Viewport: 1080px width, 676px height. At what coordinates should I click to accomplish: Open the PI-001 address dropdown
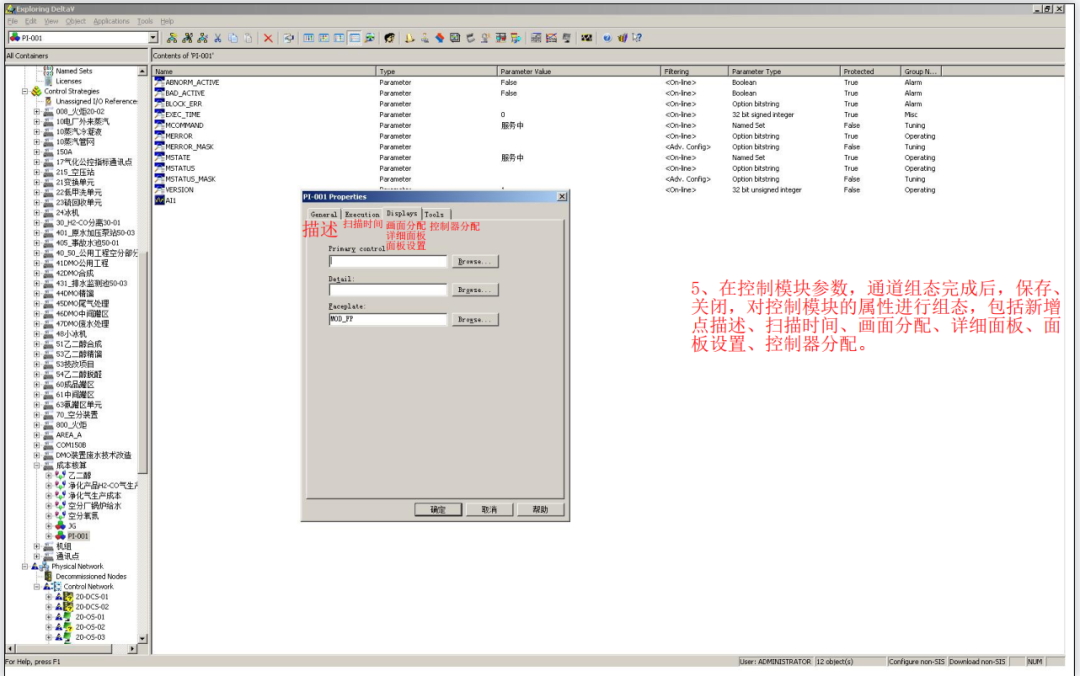click(x=153, y=38)
